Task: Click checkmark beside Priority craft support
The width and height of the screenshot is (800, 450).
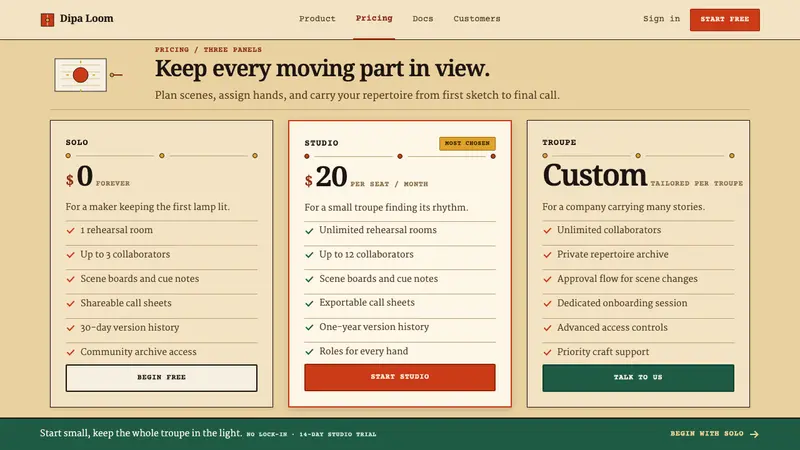Action: click(x=547, y=352)
